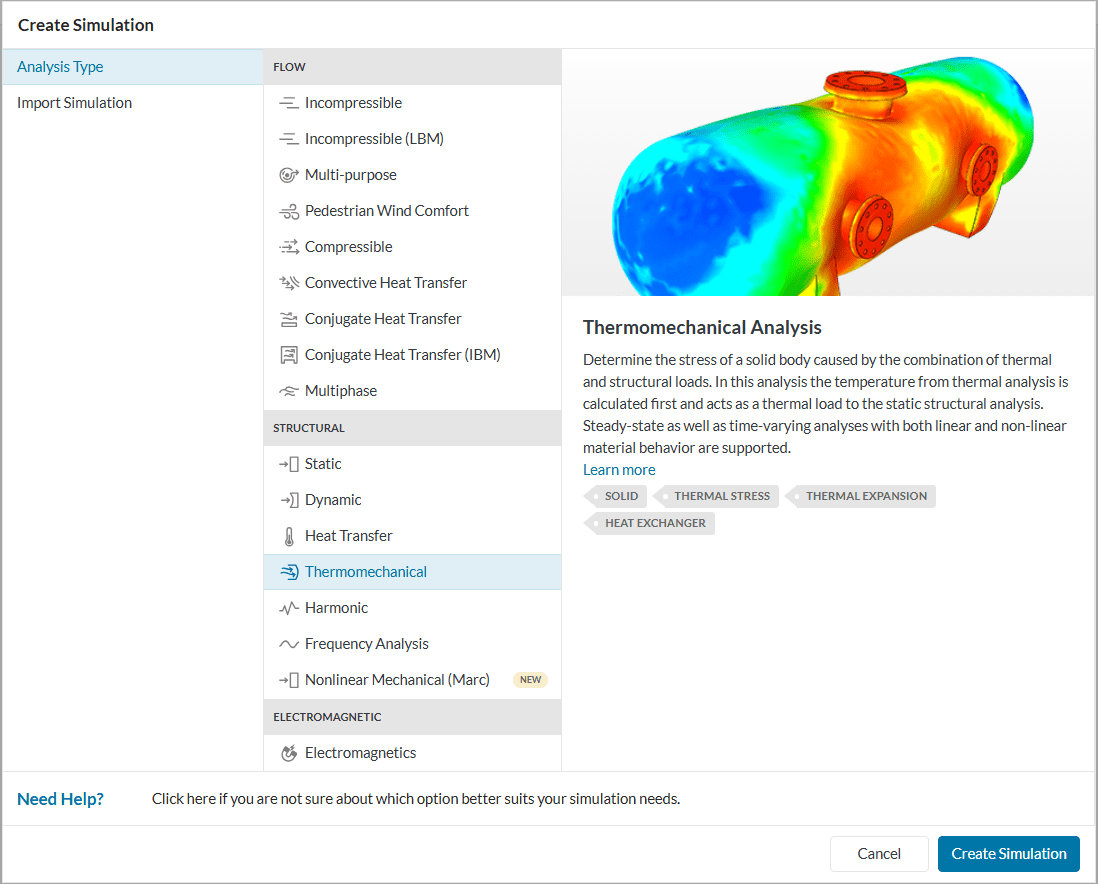Image resolution: width=1098 pixels, height=884 pixels.
Task: Click the Harmonic waveform icon
Action: pos(289,608)
